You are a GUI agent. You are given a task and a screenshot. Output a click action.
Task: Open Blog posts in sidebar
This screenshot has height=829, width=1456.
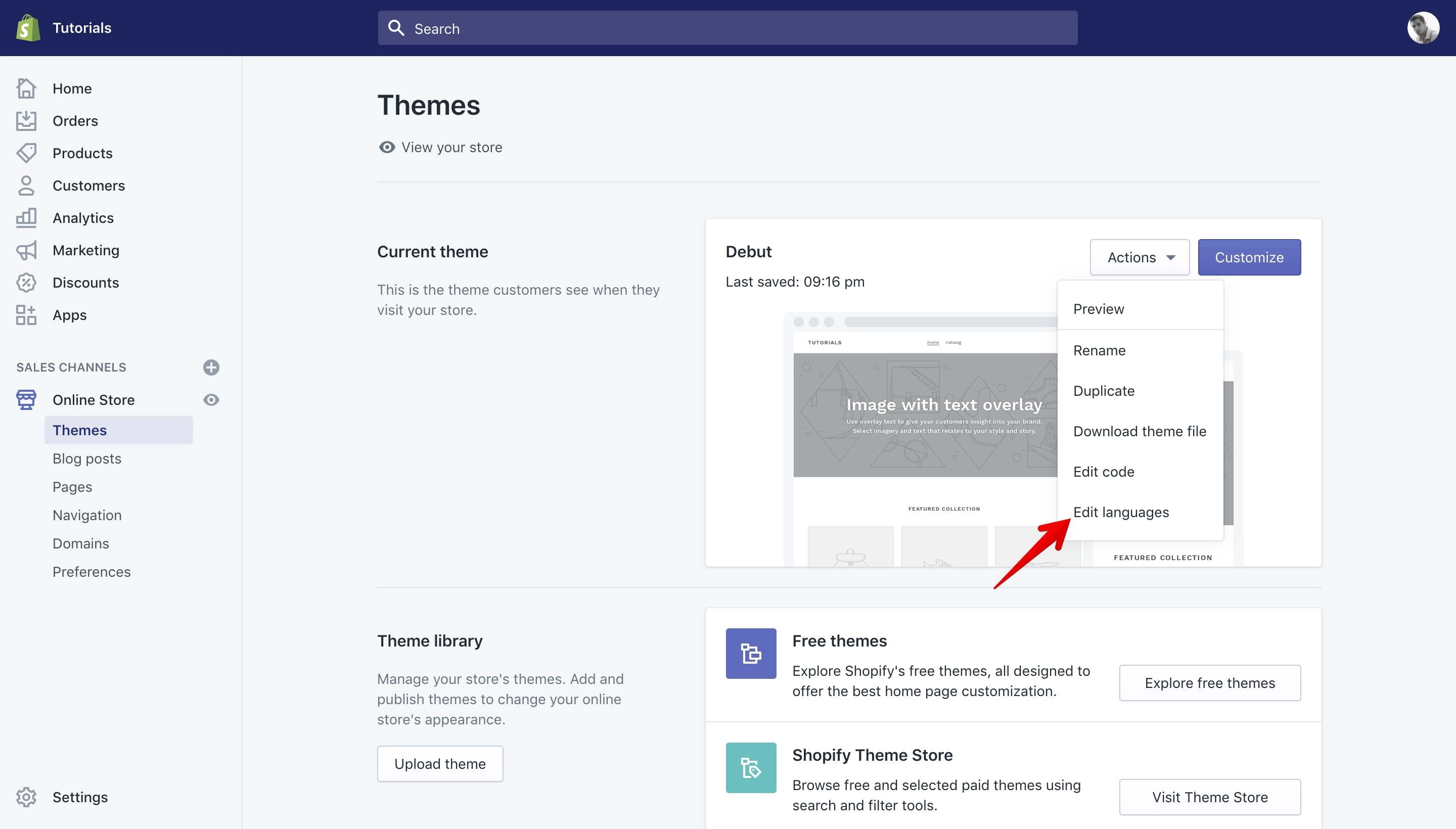[x=87, y=458]
